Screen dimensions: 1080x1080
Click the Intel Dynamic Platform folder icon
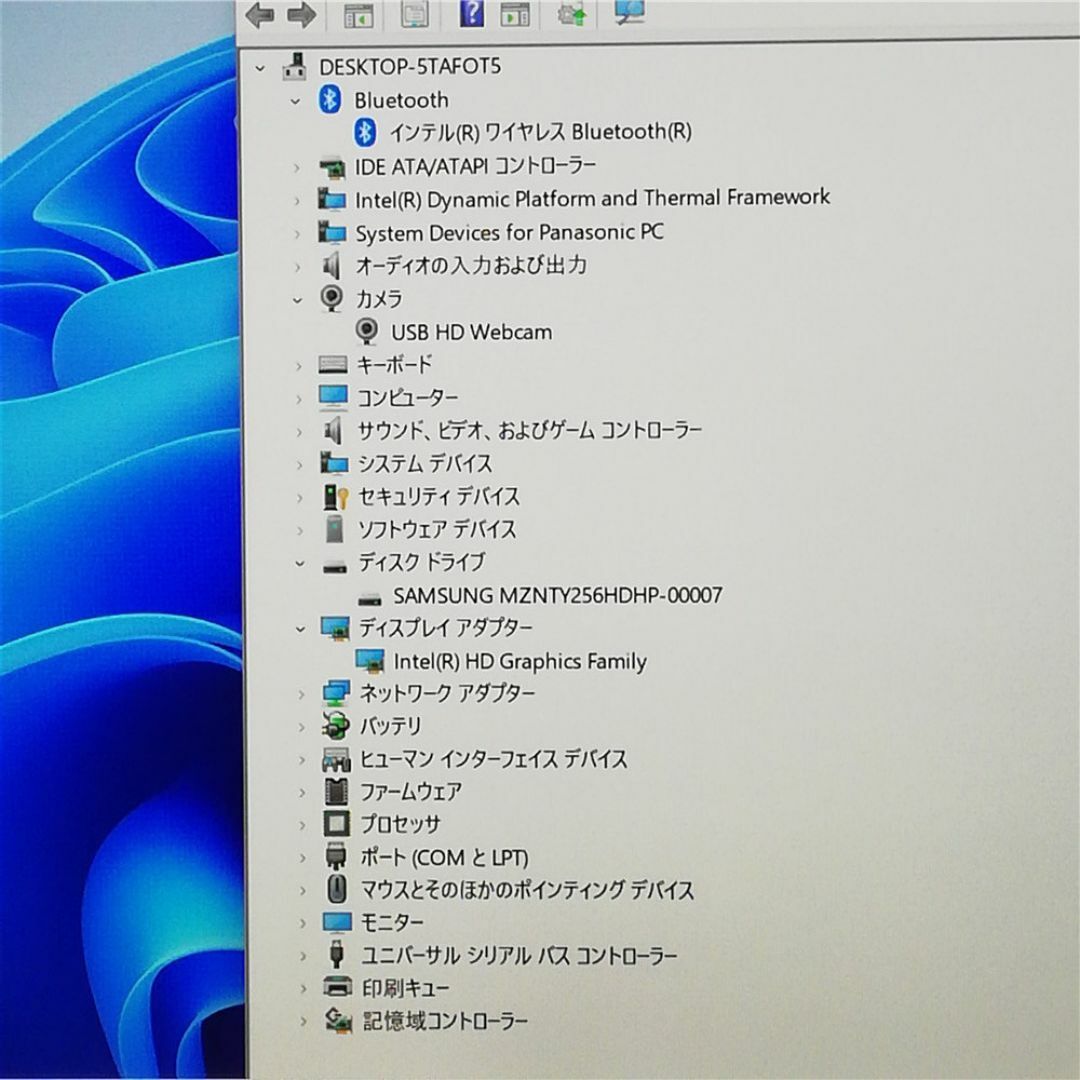click(x=331, y=200)
